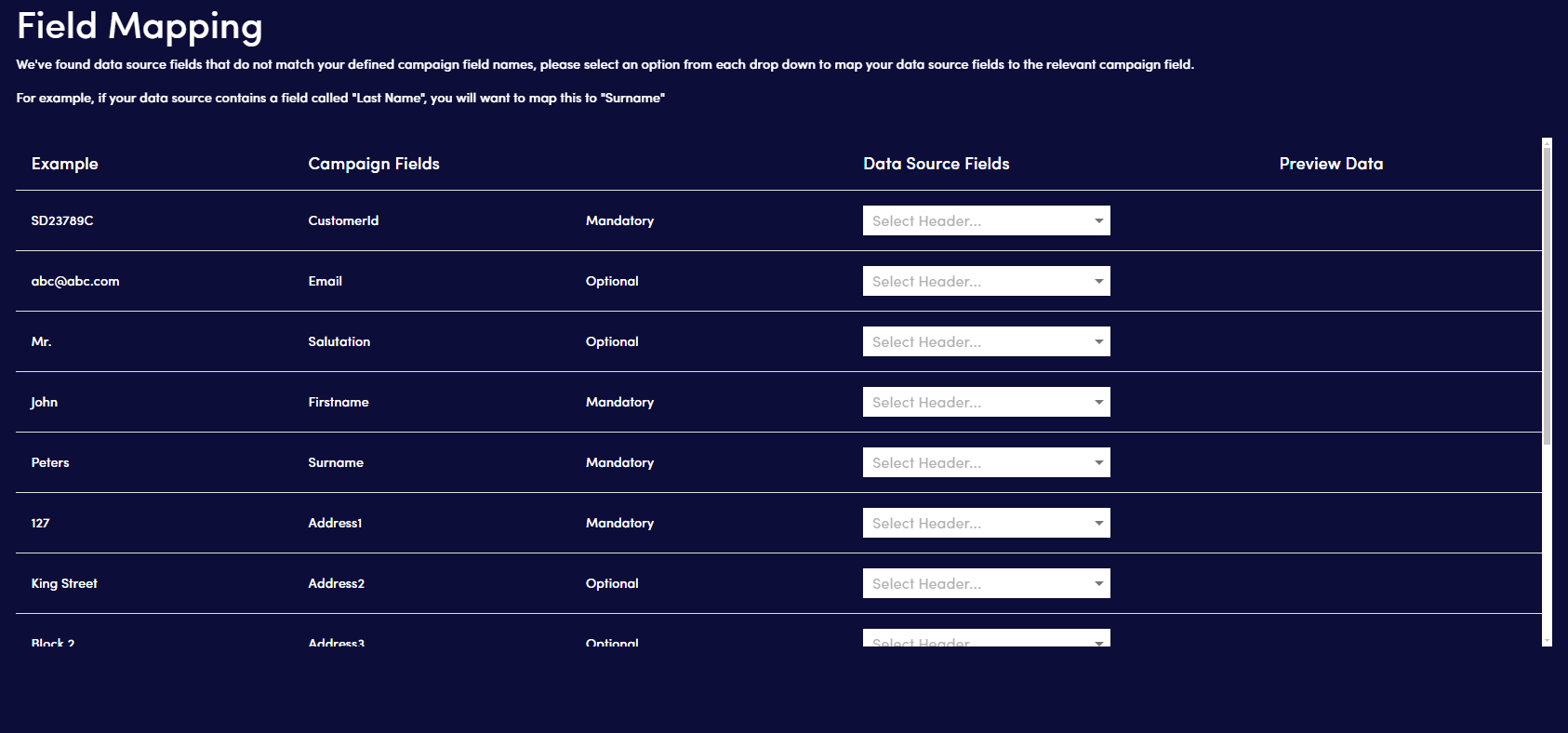This screenshot has height=733, width=1568.
Task: Expand the Salutation Select Header dropdown
Action: tap(986, 341)
